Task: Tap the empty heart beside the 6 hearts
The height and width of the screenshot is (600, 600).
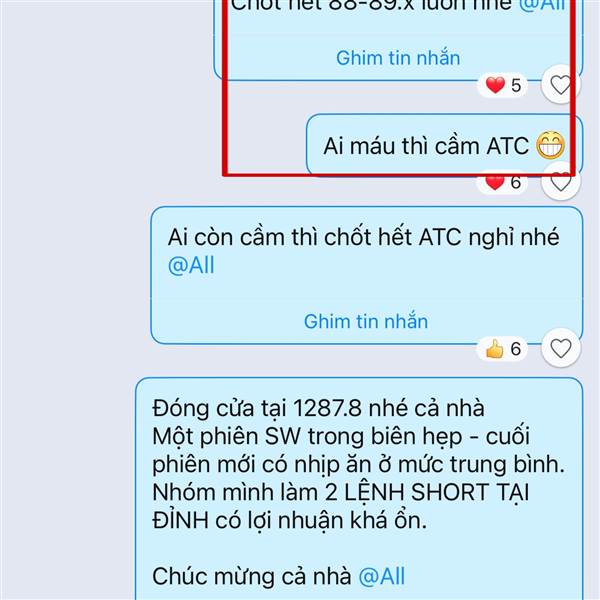Action: (561, 181)
